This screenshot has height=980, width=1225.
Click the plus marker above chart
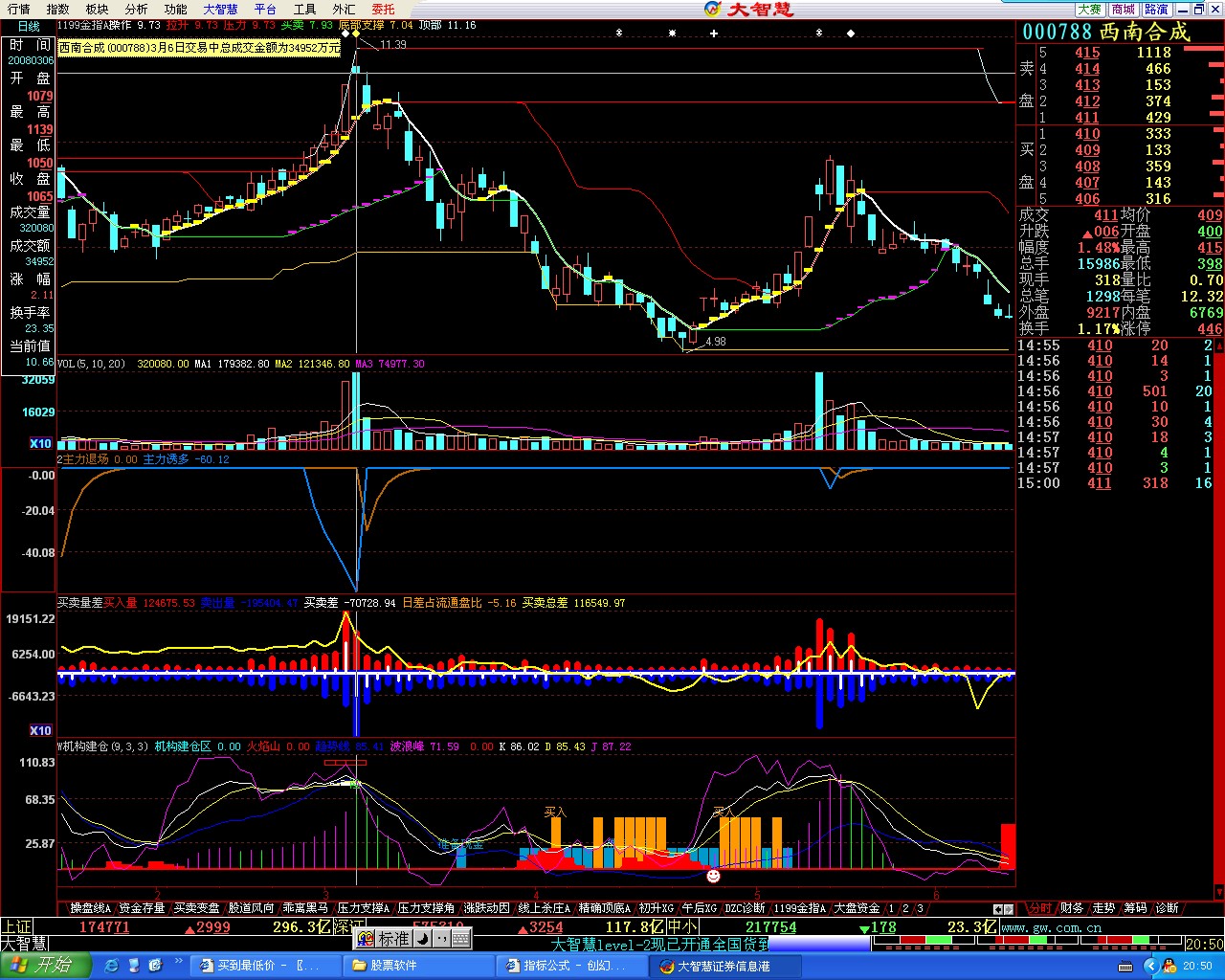714,33
